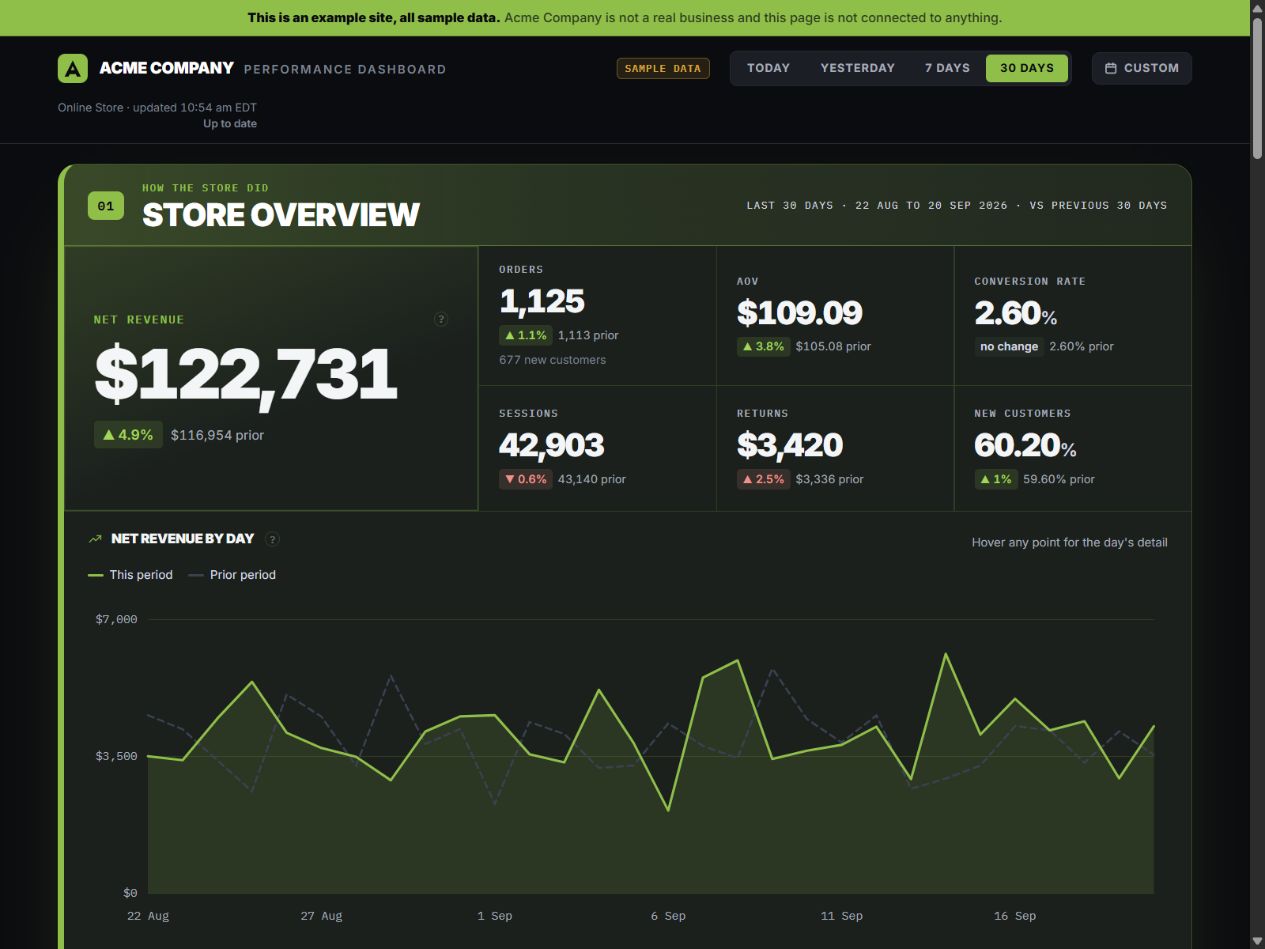
Task: Switch to the Yesterday range tab
Action: (857, 68)
